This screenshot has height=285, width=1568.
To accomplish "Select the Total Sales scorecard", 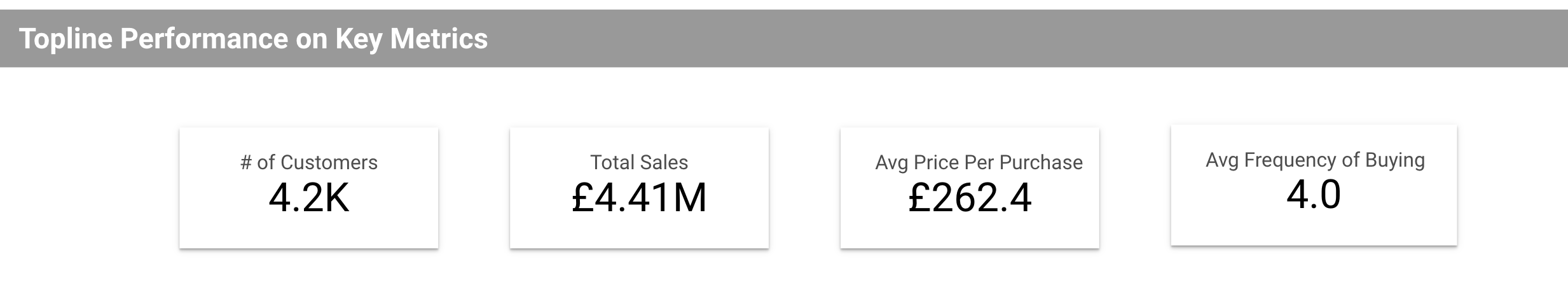I will (x=639, y=230).
